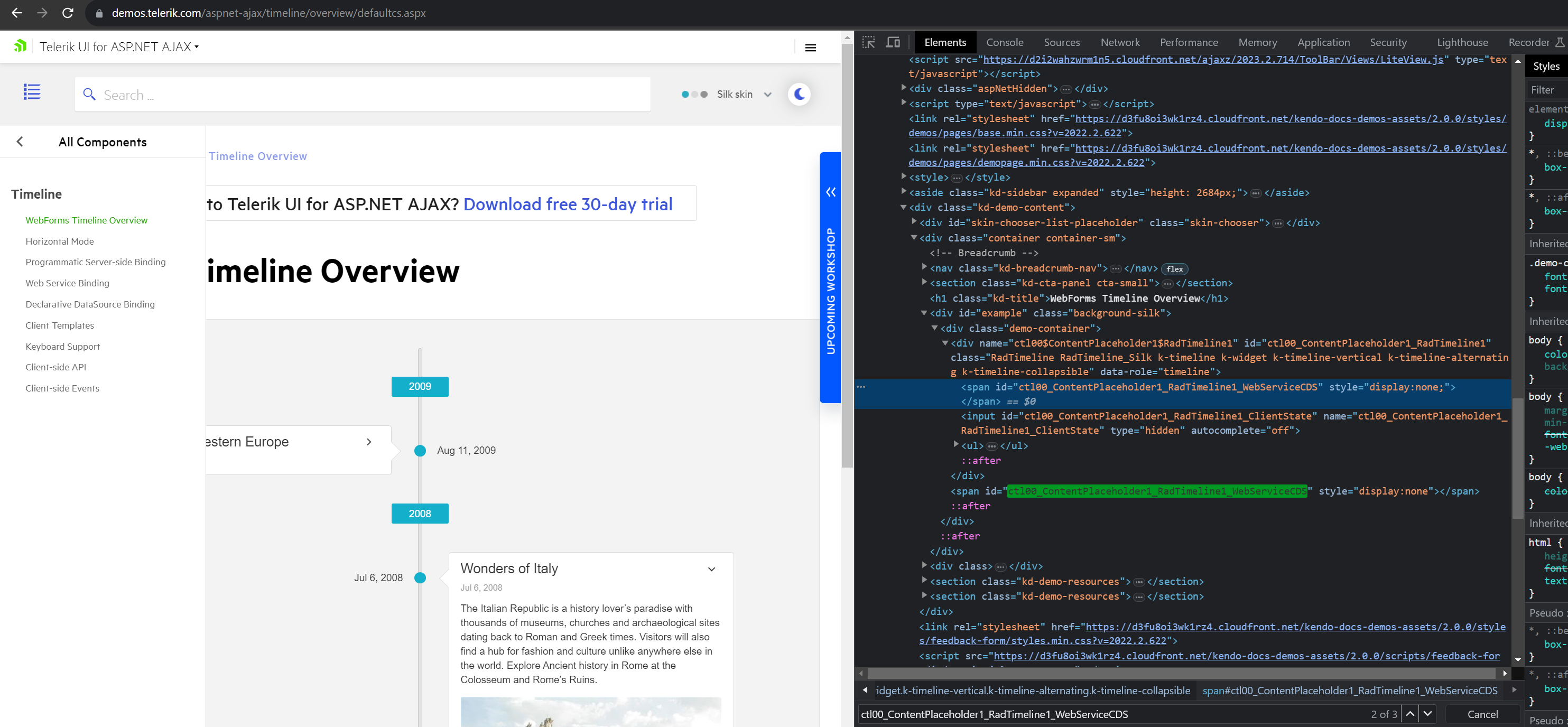The width and height of the screenshot is (1568, 727).
Task: Go back using the browser back arrow
Action: (16, 13)
